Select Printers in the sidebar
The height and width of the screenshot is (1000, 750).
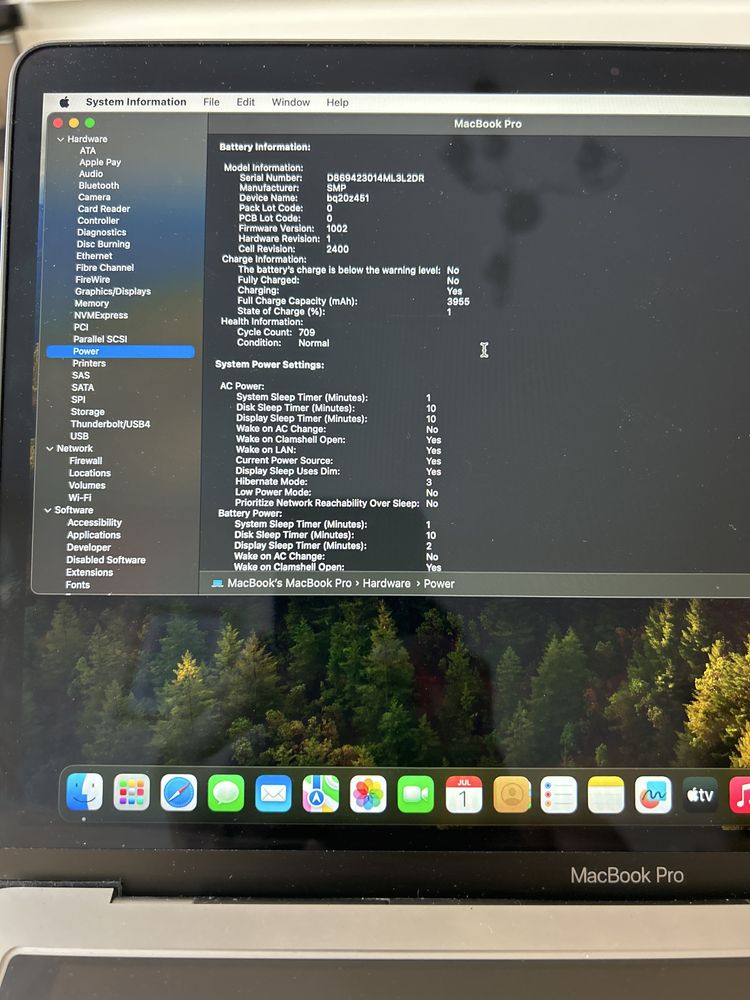click(x=89, y=364)
